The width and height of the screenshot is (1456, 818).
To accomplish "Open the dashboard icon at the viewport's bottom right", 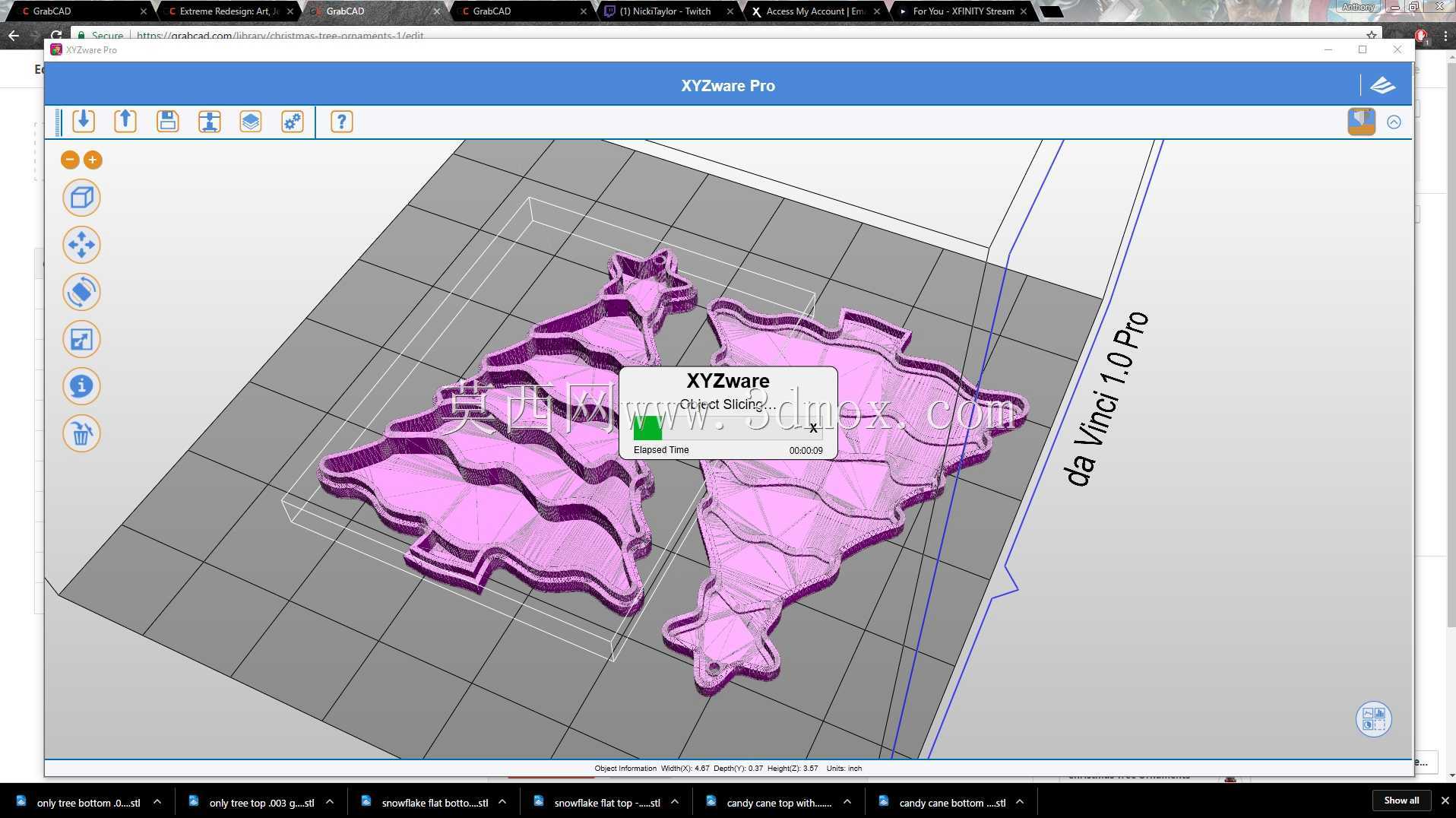I will coord(1373,718).
